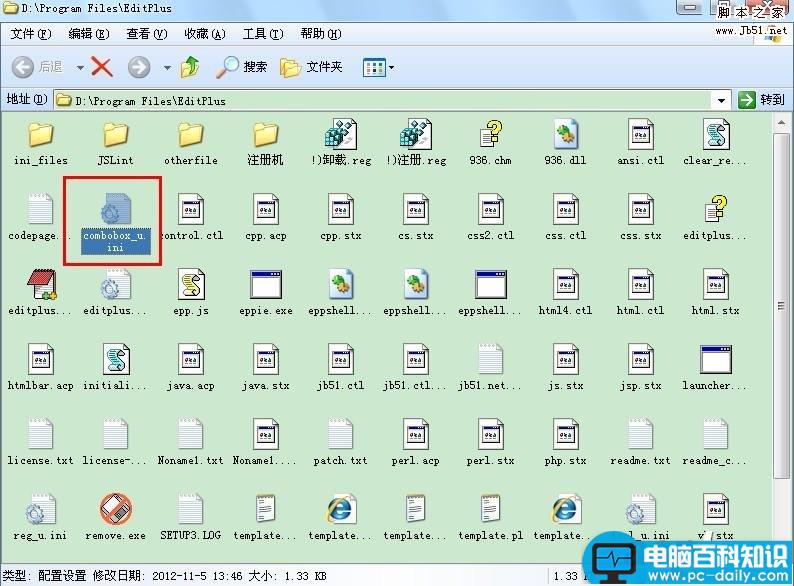
Task: Select the 936.dll file
Action: point(565,144)
